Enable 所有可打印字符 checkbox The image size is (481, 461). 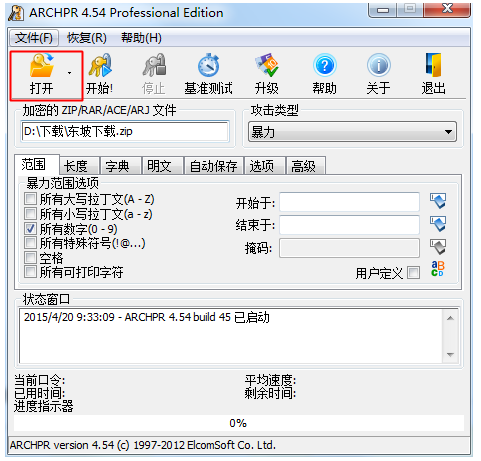click(30, 272)
